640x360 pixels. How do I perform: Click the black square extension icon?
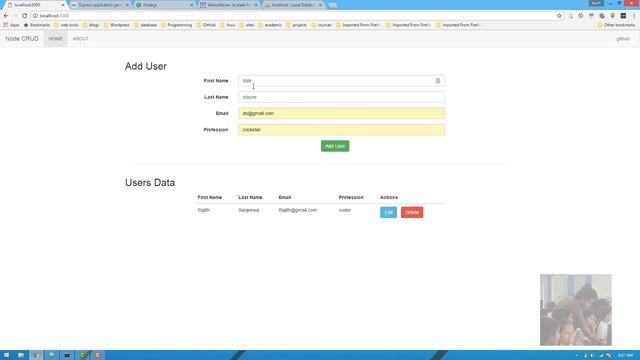[x=623, y=16]
